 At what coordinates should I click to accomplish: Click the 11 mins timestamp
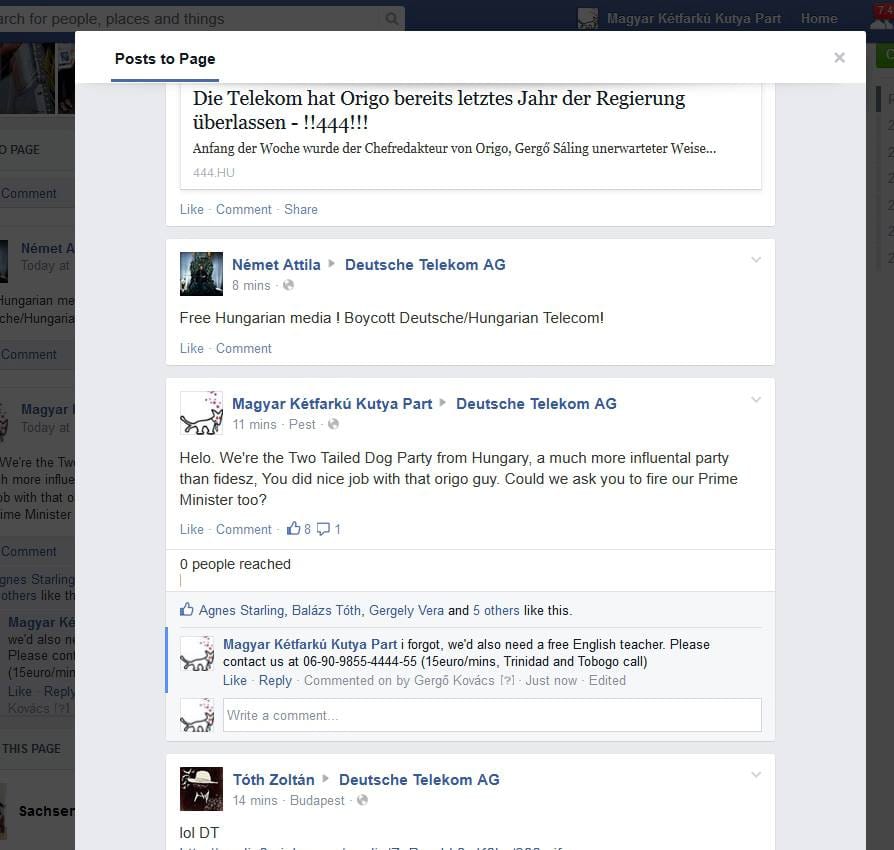point(254,424)
